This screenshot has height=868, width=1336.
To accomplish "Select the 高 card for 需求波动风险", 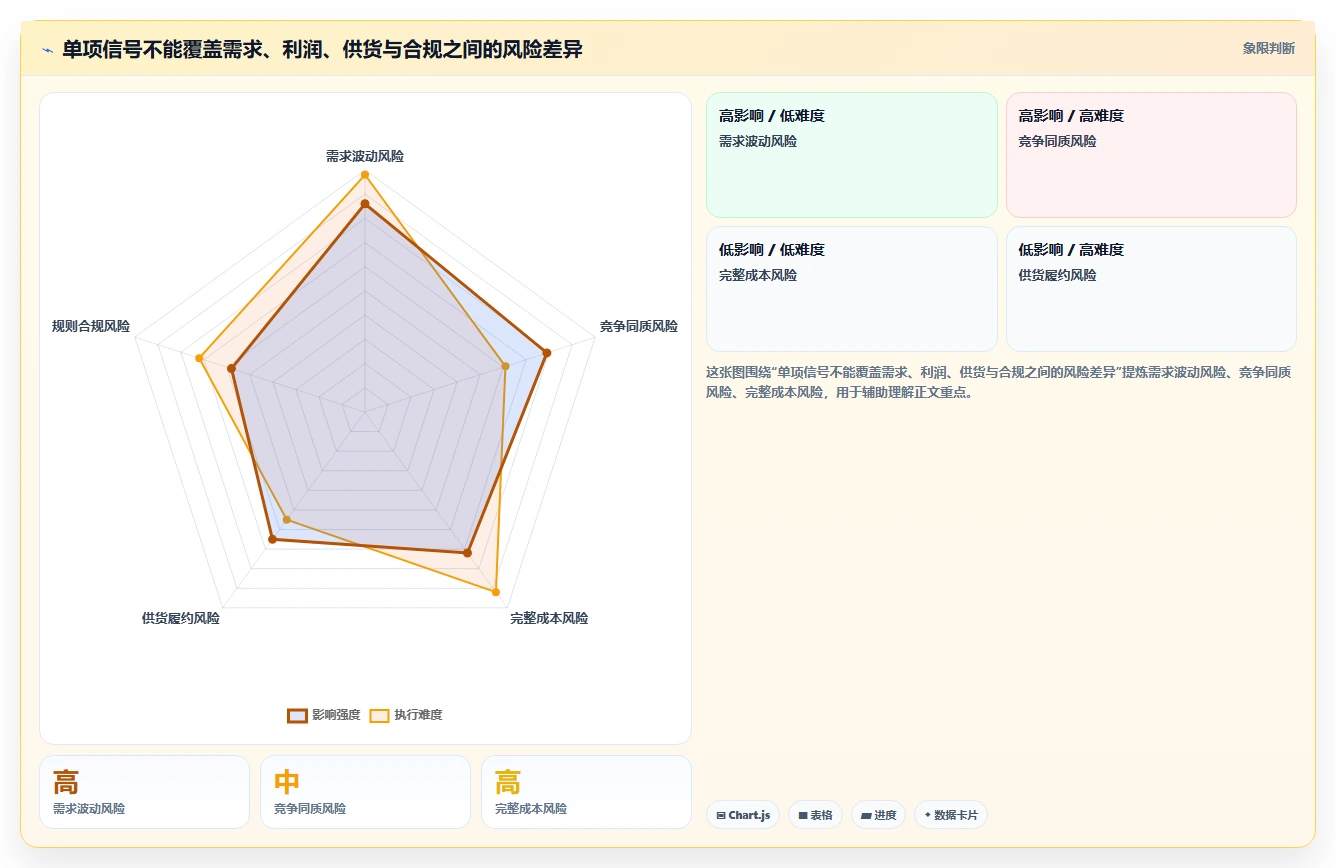I will [144, 792].
